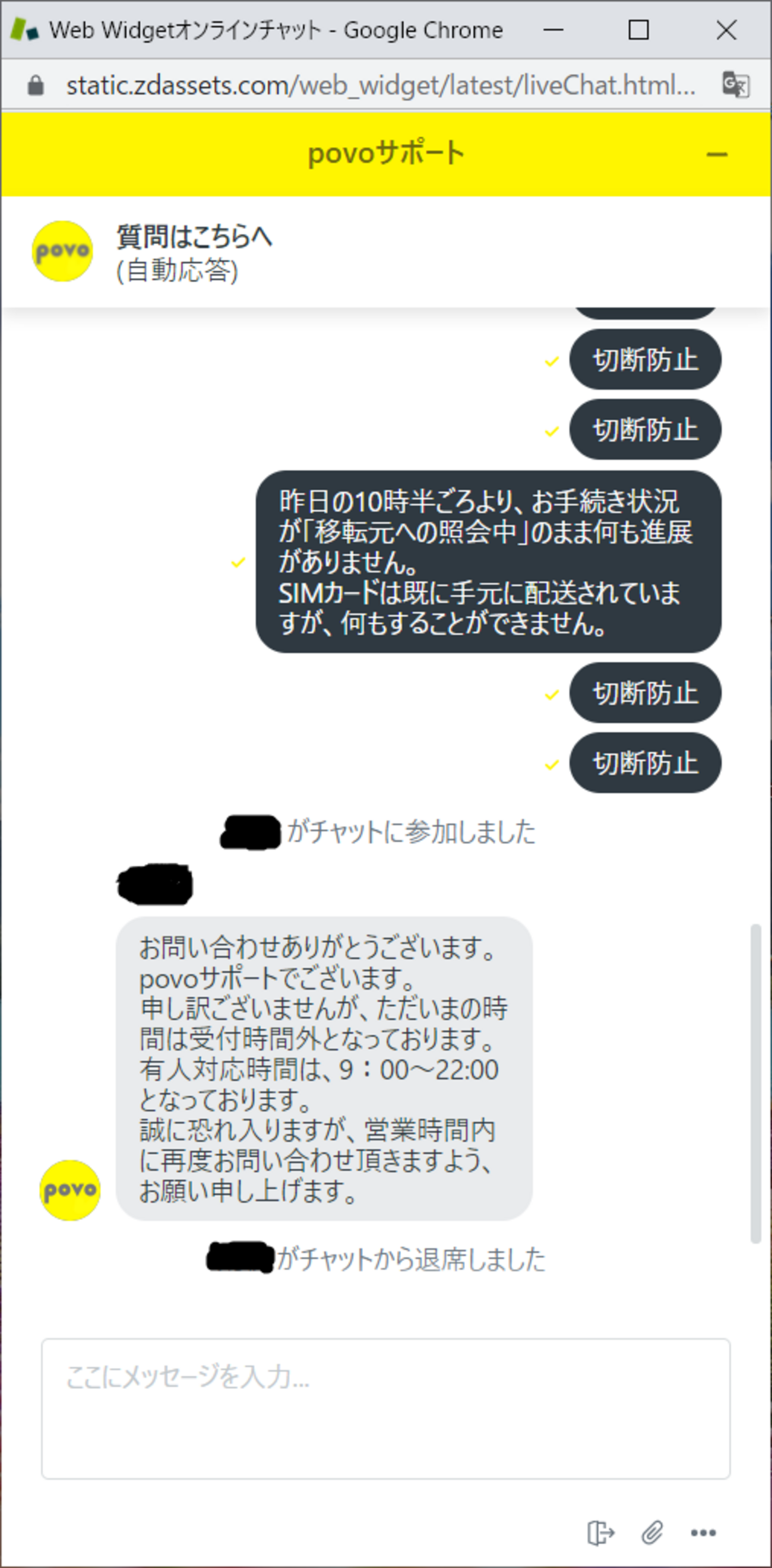Click the 質問はこちらへ header text
Screen dimensions: 772x1568
(194, 237)
